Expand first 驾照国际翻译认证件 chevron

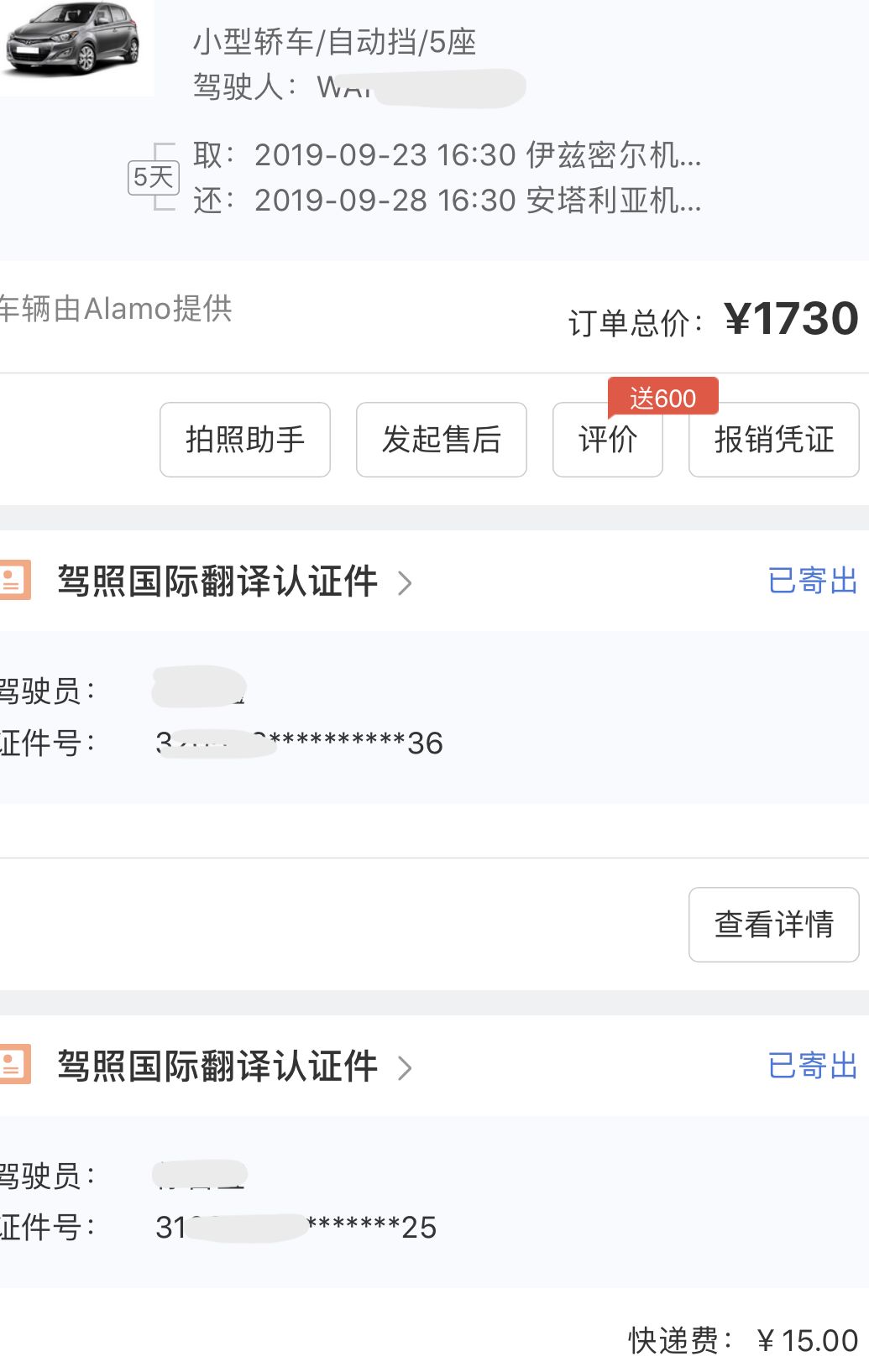[406, 582]
